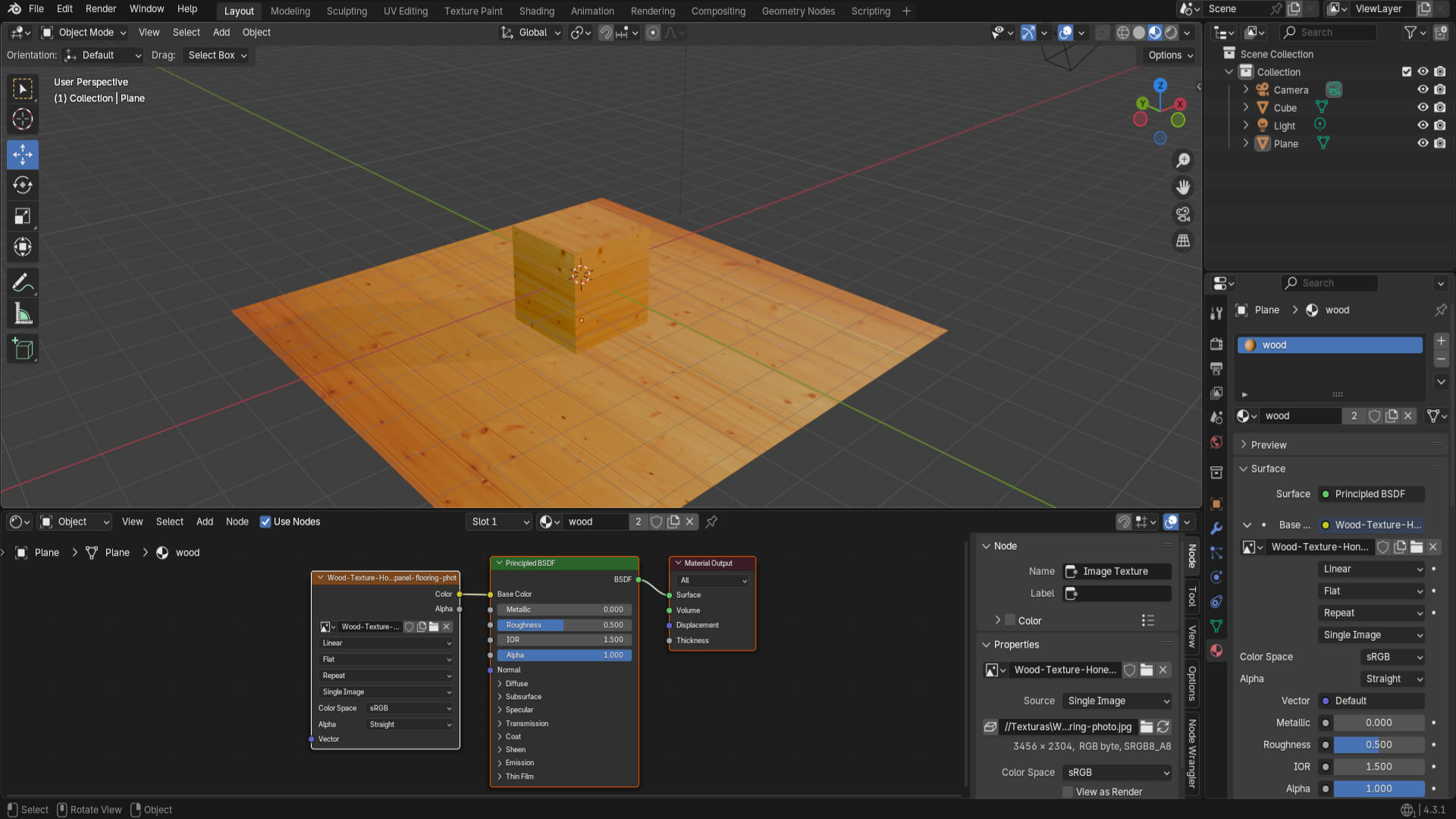Uncheck the Use Nodes checkbox
Viewport: 1456px width, 819px height.
(x=265, y=522)
